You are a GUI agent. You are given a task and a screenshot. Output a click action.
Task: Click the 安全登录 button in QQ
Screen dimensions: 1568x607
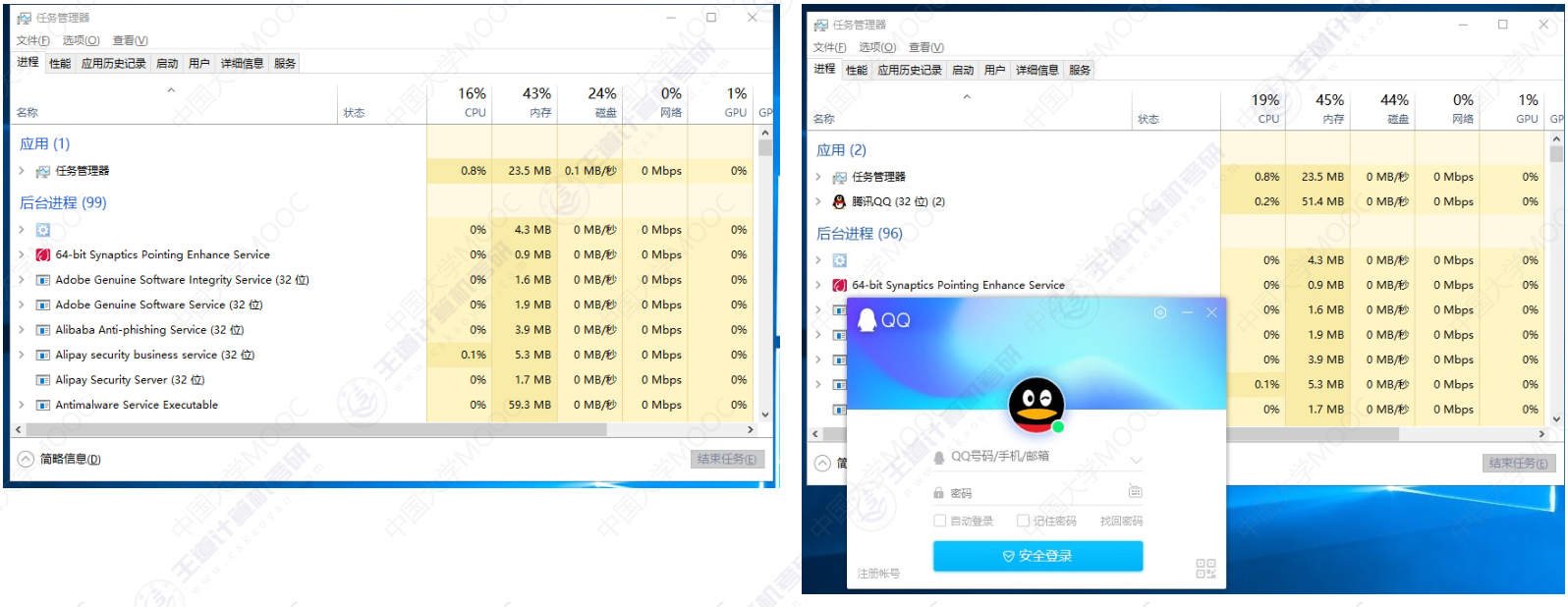1037,556
